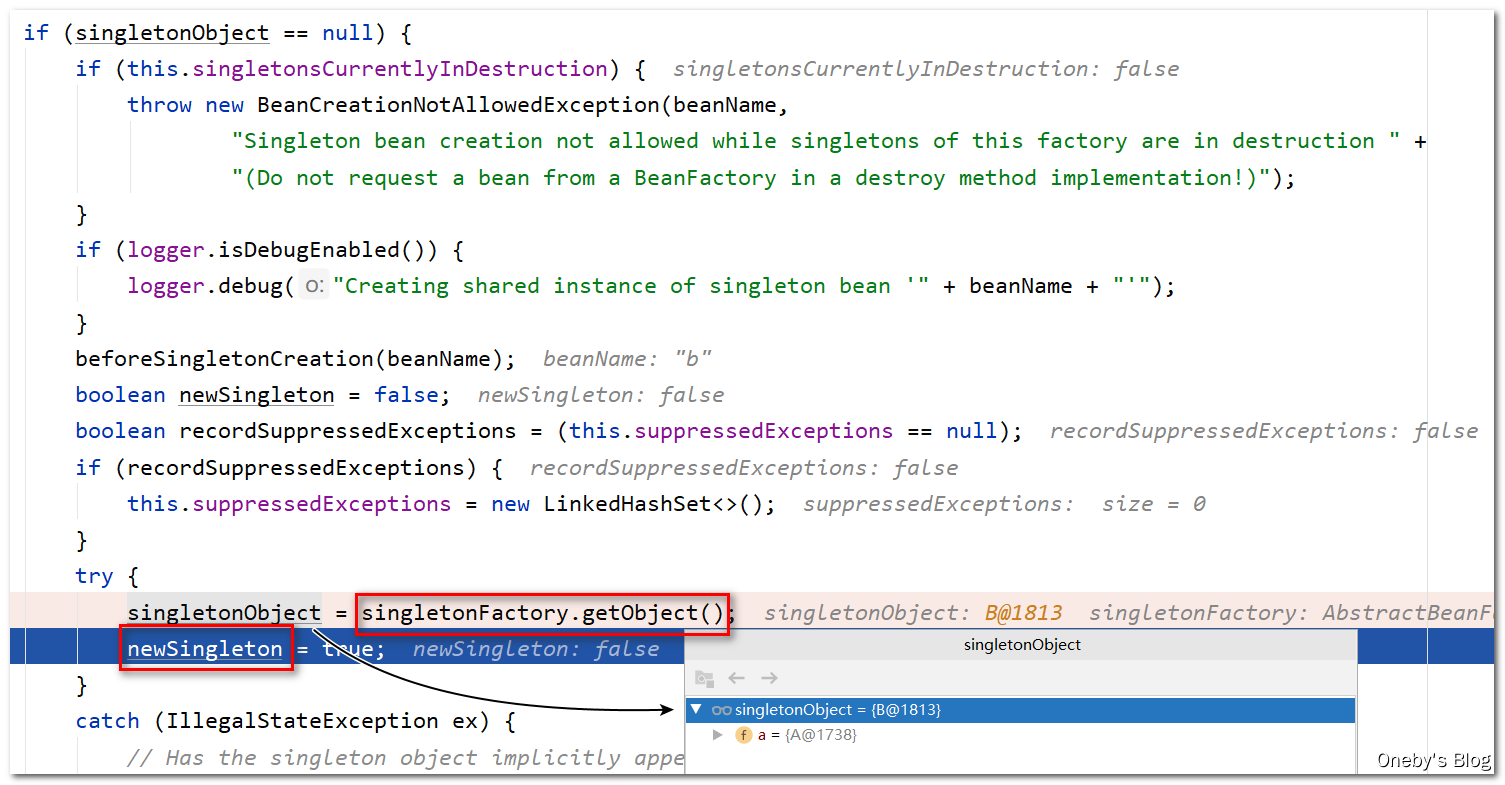
Task: Click newSingleton in the boolean declaration line
Action: point(256,395)
